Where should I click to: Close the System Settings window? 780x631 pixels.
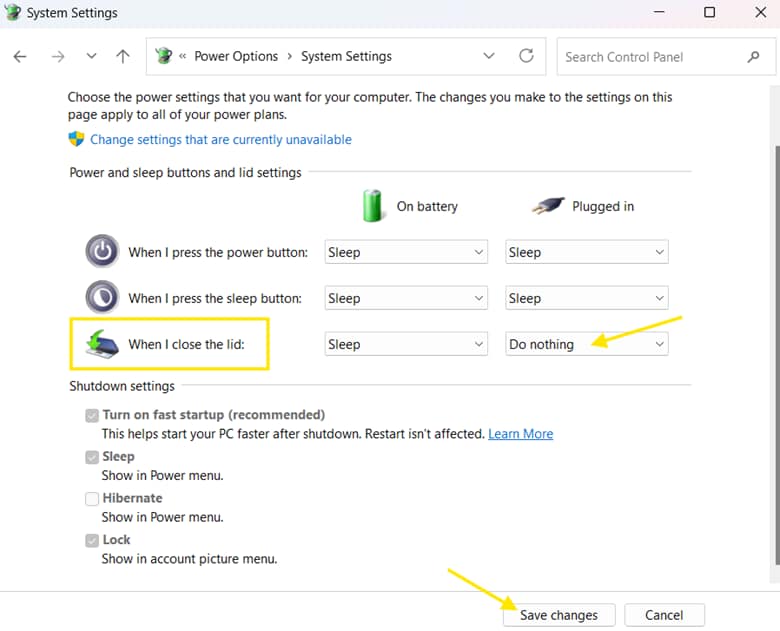tap(761, 12)
